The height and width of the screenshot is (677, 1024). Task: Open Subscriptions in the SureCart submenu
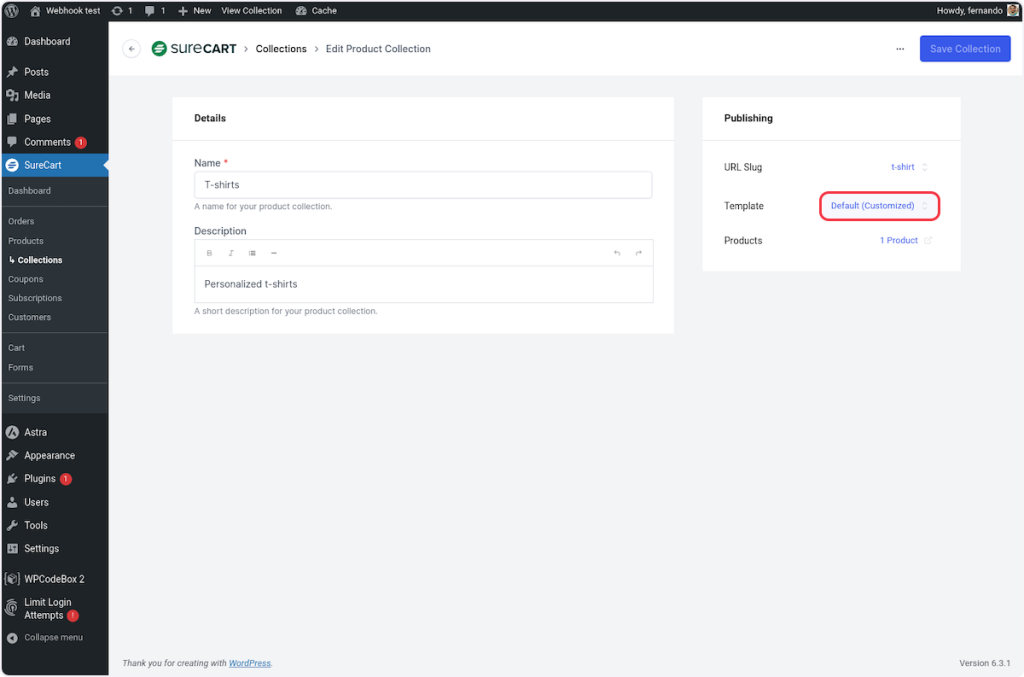(x=35, y=298)
